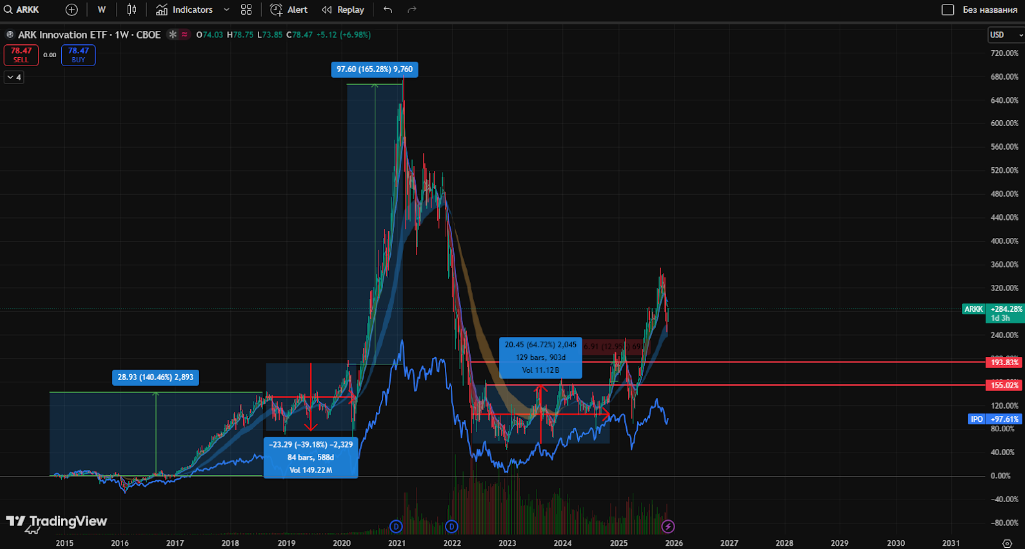Screen dimensions: 1025x549
Task: Click the Undo arrow in the toolbar
Action: (x=388, y=9)
